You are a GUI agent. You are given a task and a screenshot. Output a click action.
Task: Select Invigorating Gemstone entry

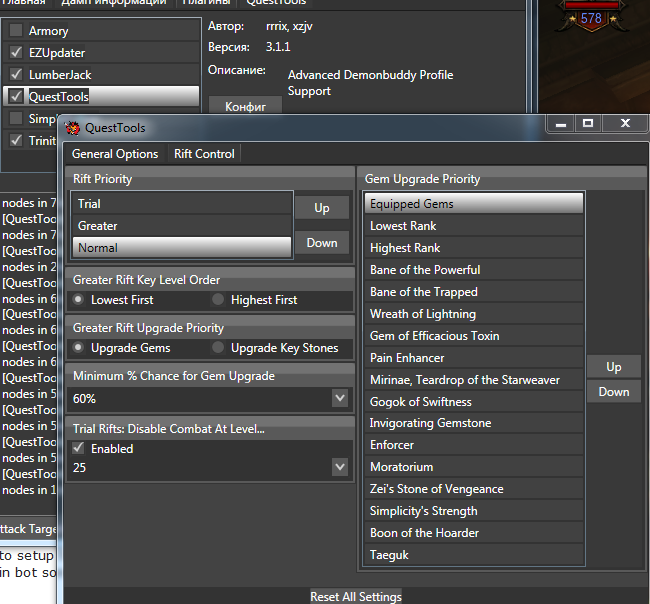[474, 423]
